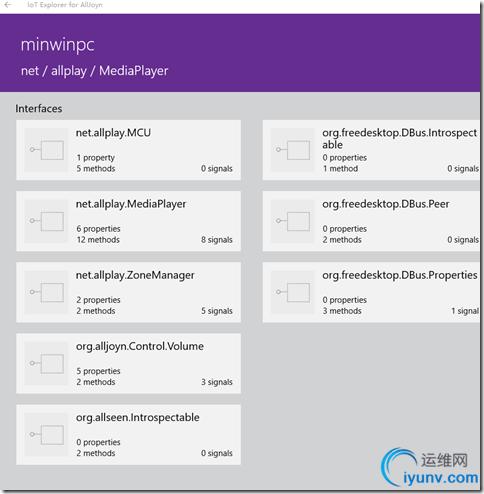Click '0 properties' under org.allseen.Introspectable
This screenshot has width=484, height=494.
coord(98,442)
